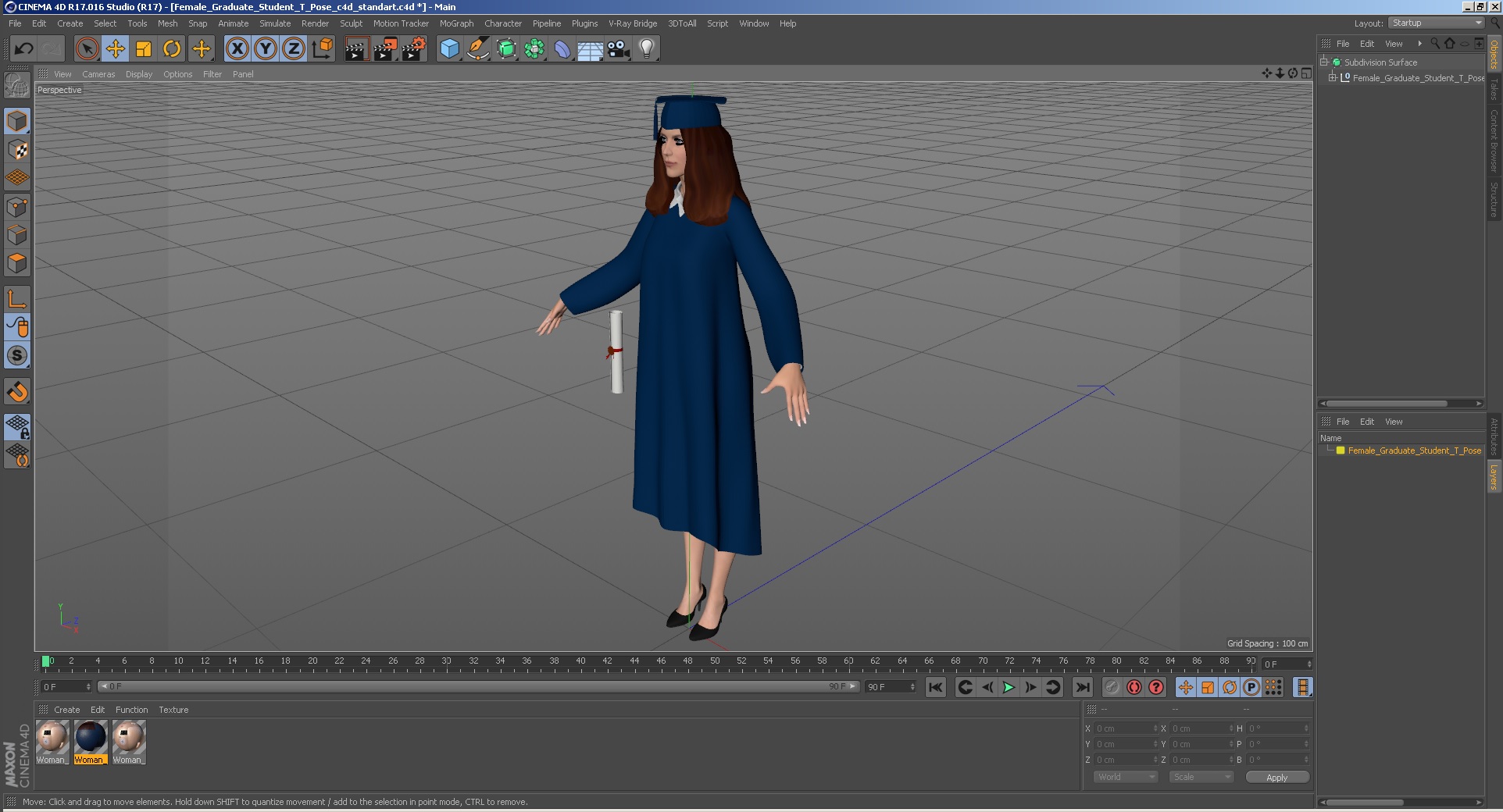Add a Cube primitive object
1503x812 pixels.
pyautogui.click(x=449, y=49)
